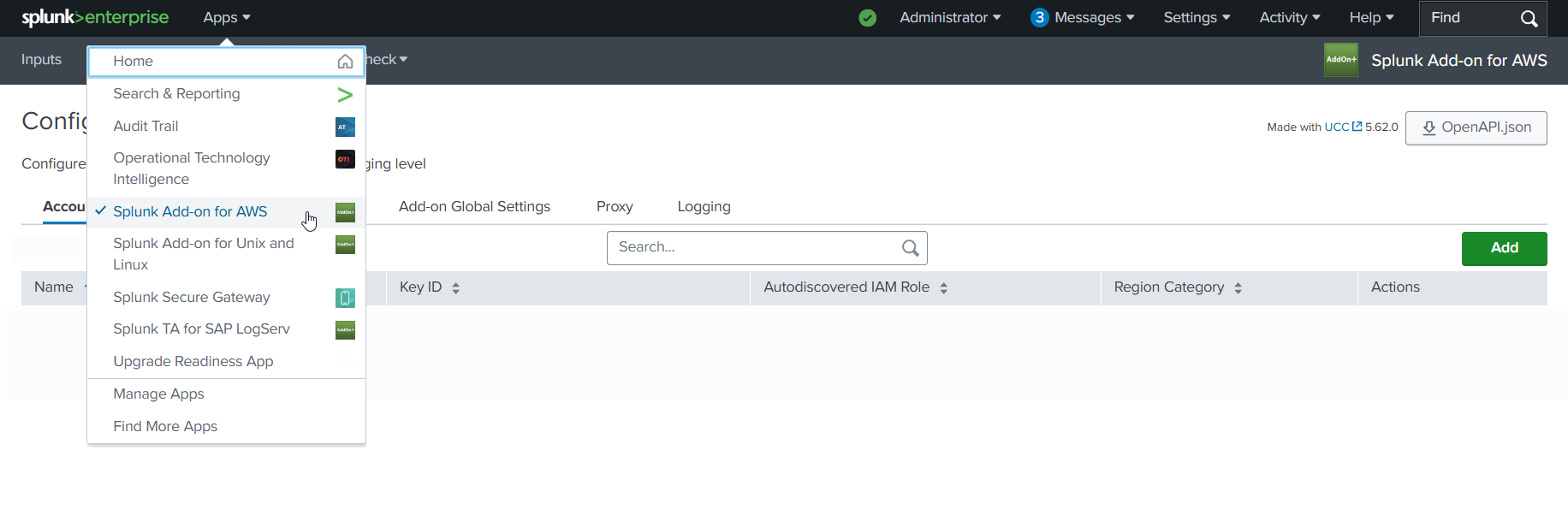Click the AddOn+ logo in the header
Screen dimensions: 1568x509
[x=1340, y=60]
